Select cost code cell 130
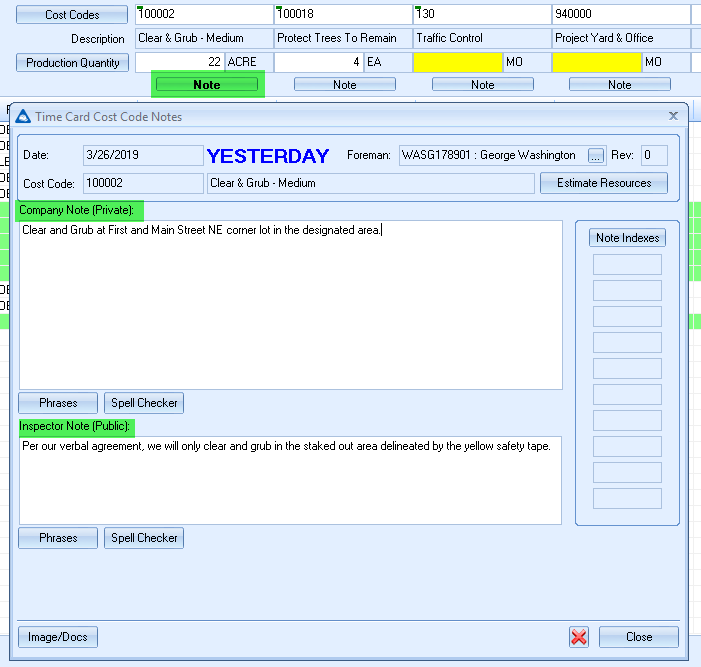This screenshot has width=701, height=667. coord(482,14)
